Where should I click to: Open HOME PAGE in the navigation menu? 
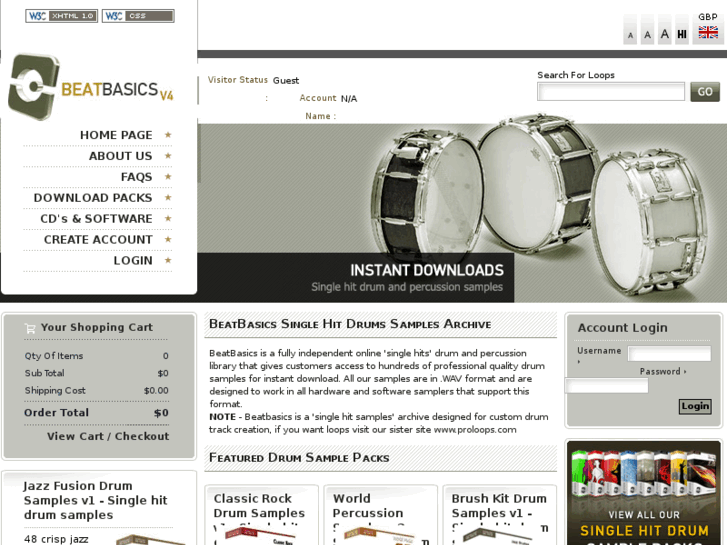(116, 135)
